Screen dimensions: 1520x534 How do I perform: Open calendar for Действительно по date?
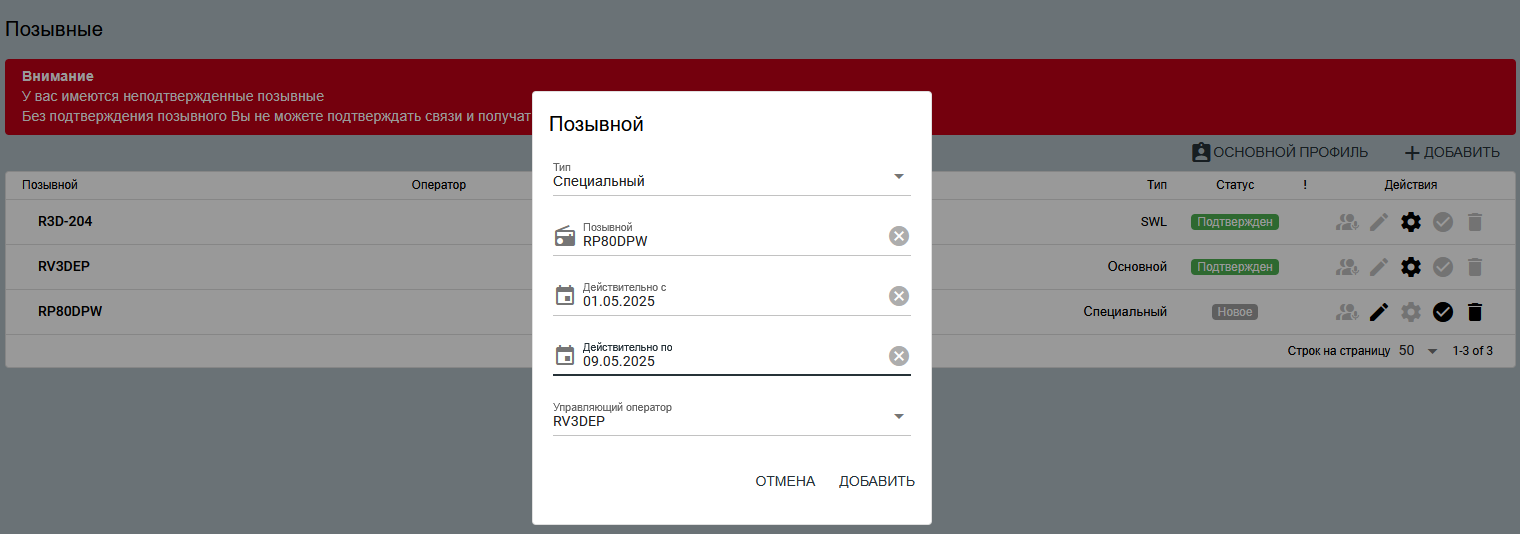click(565, 356)
